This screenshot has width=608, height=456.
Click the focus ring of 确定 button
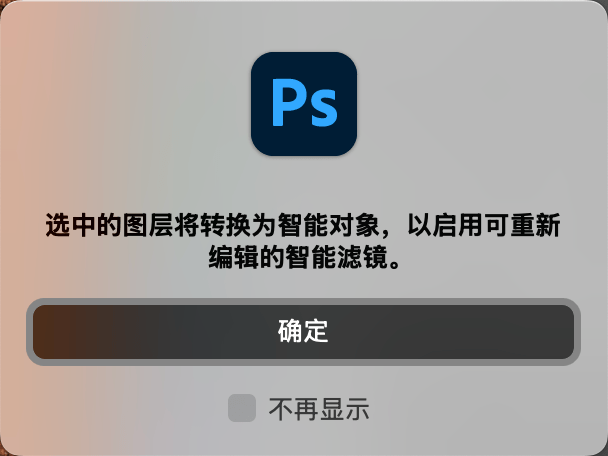coord(303,301)
